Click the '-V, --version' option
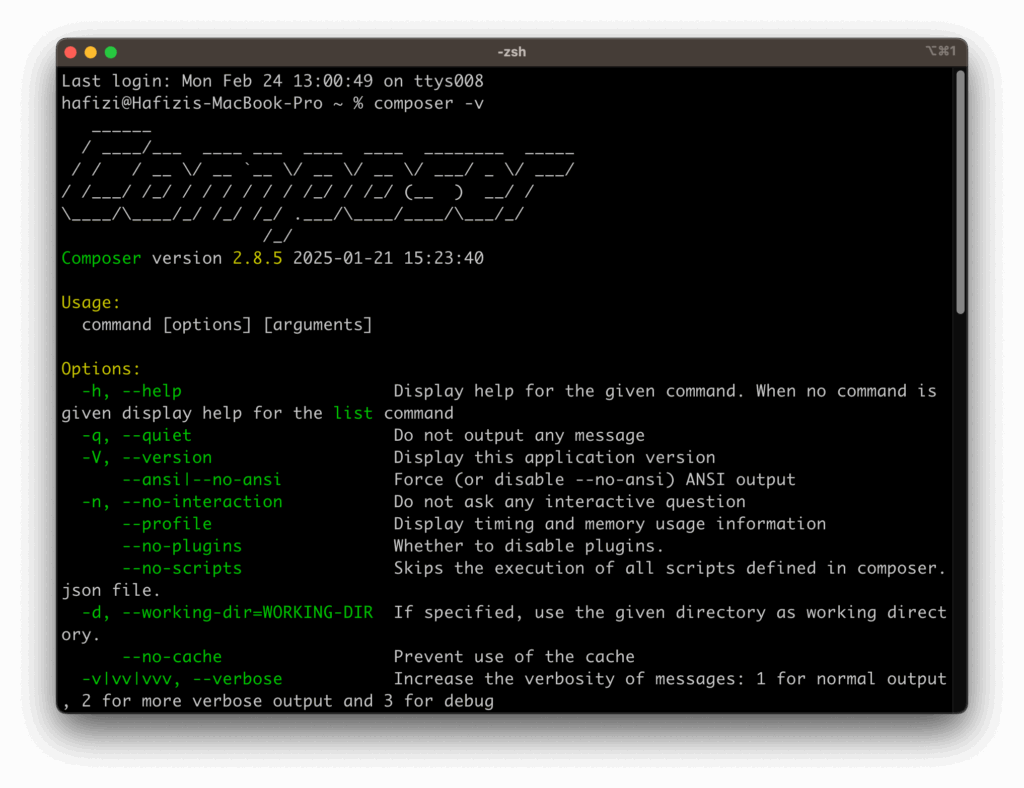The height and width of the screenshot is (788, 1024). tap(147, 458)
